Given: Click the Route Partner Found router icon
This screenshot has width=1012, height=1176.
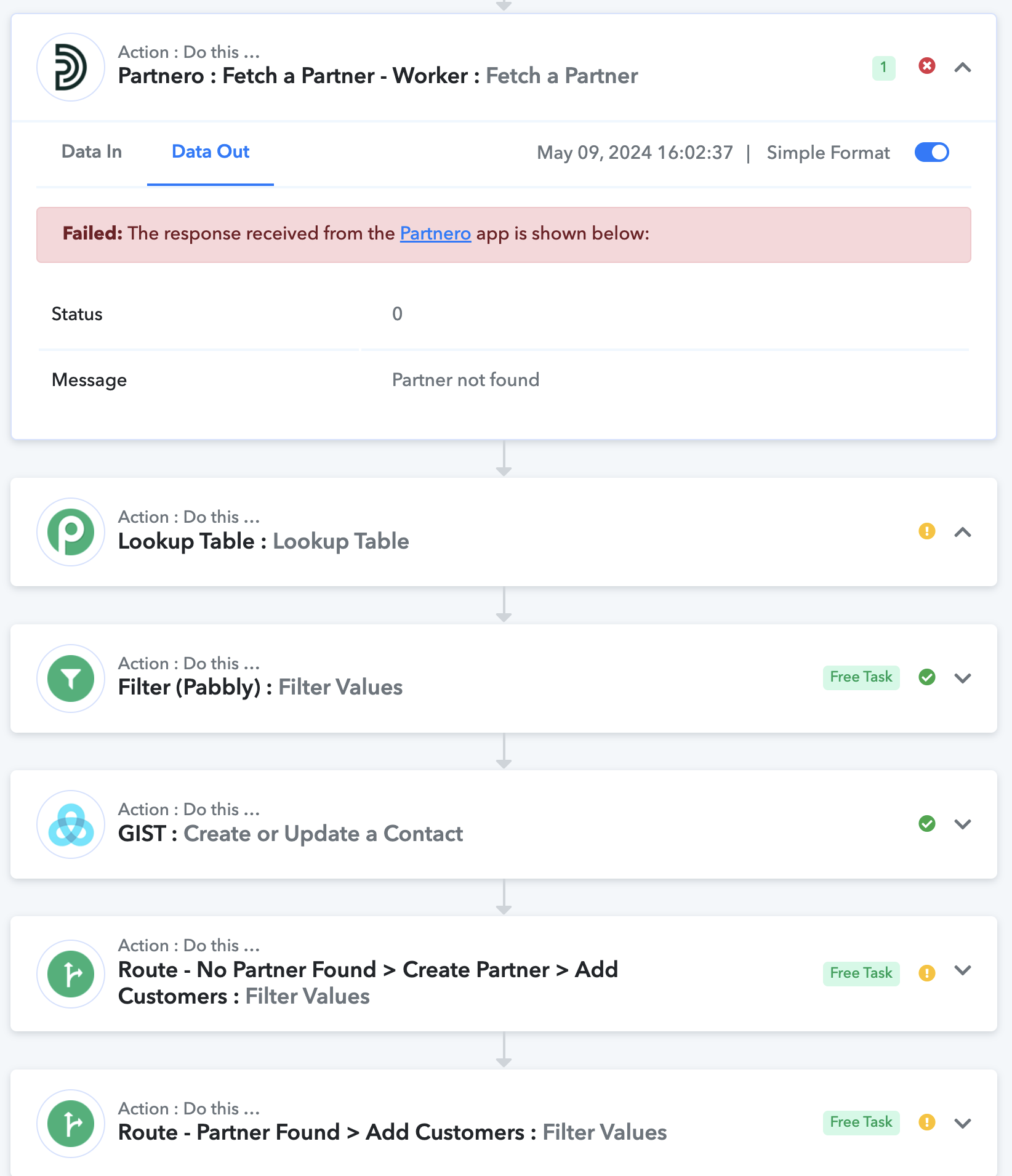Looking at the screenshot, I should pos(71,1124).
